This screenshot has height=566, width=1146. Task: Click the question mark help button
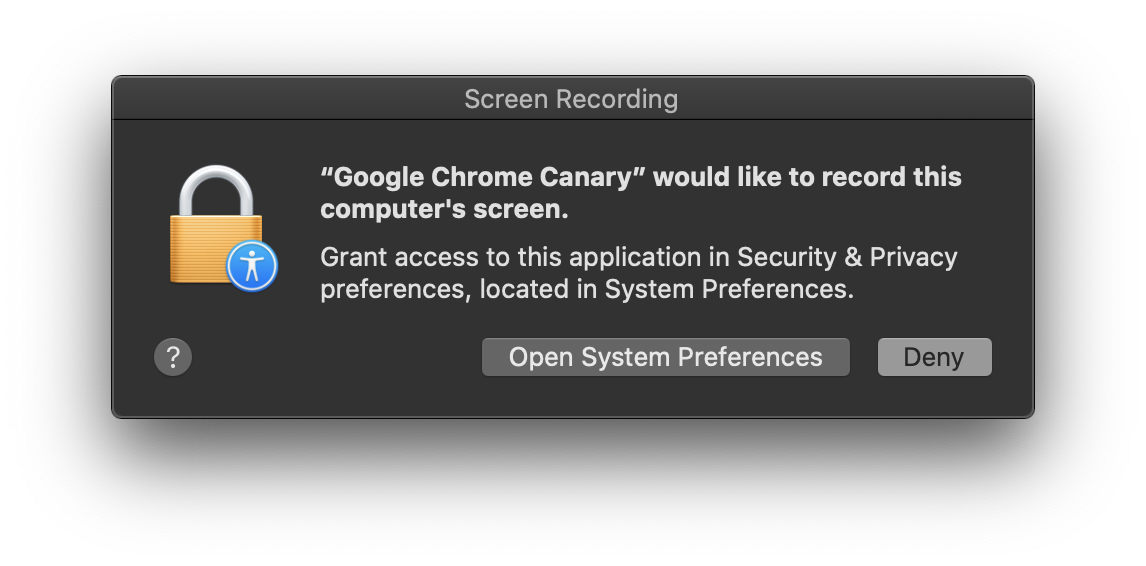point(173,357)
